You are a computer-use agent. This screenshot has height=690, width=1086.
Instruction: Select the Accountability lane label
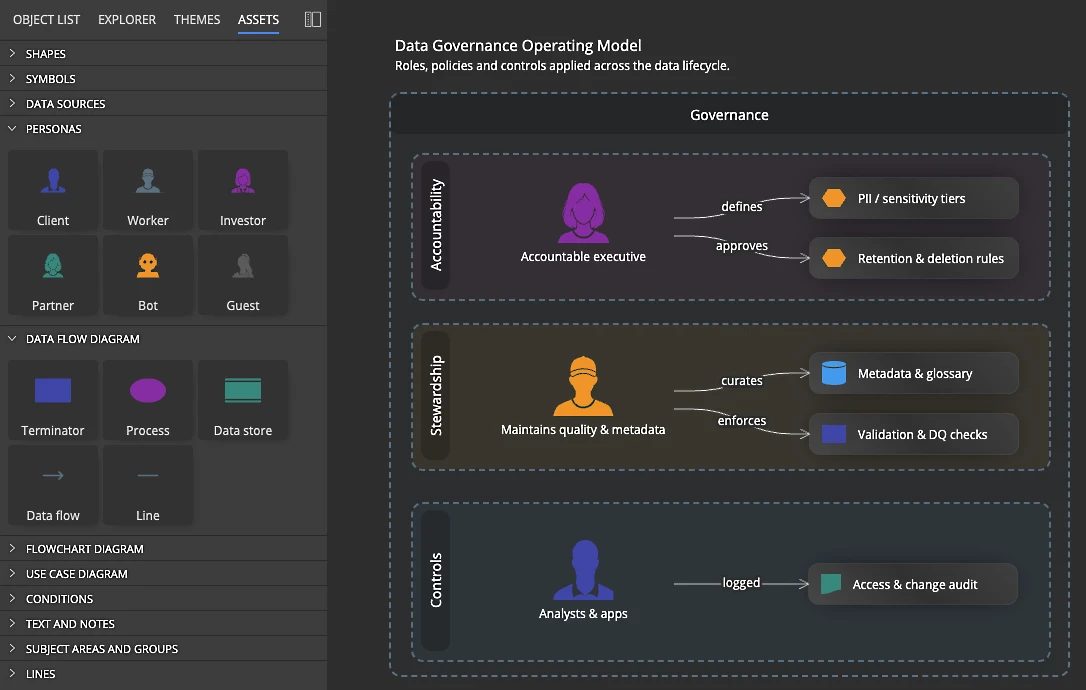coord(436,225)
